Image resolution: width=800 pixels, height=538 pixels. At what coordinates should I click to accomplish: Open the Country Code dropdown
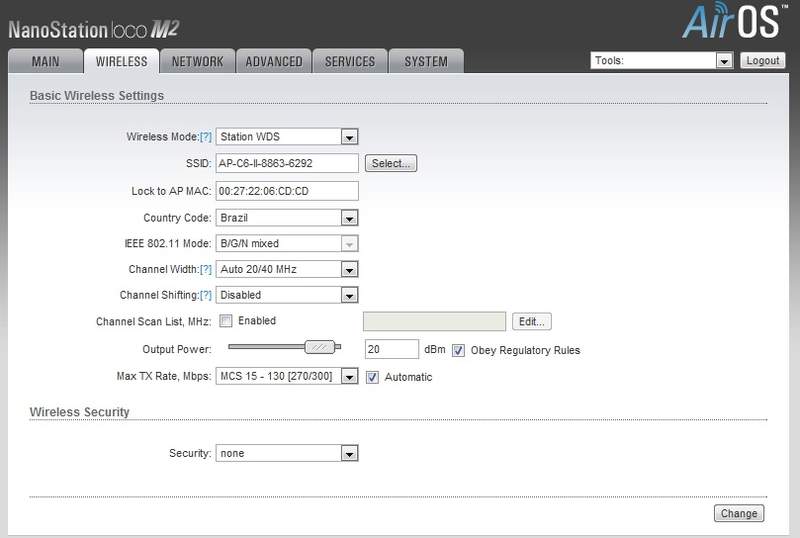pyautogui.click(x=287, y=218)
